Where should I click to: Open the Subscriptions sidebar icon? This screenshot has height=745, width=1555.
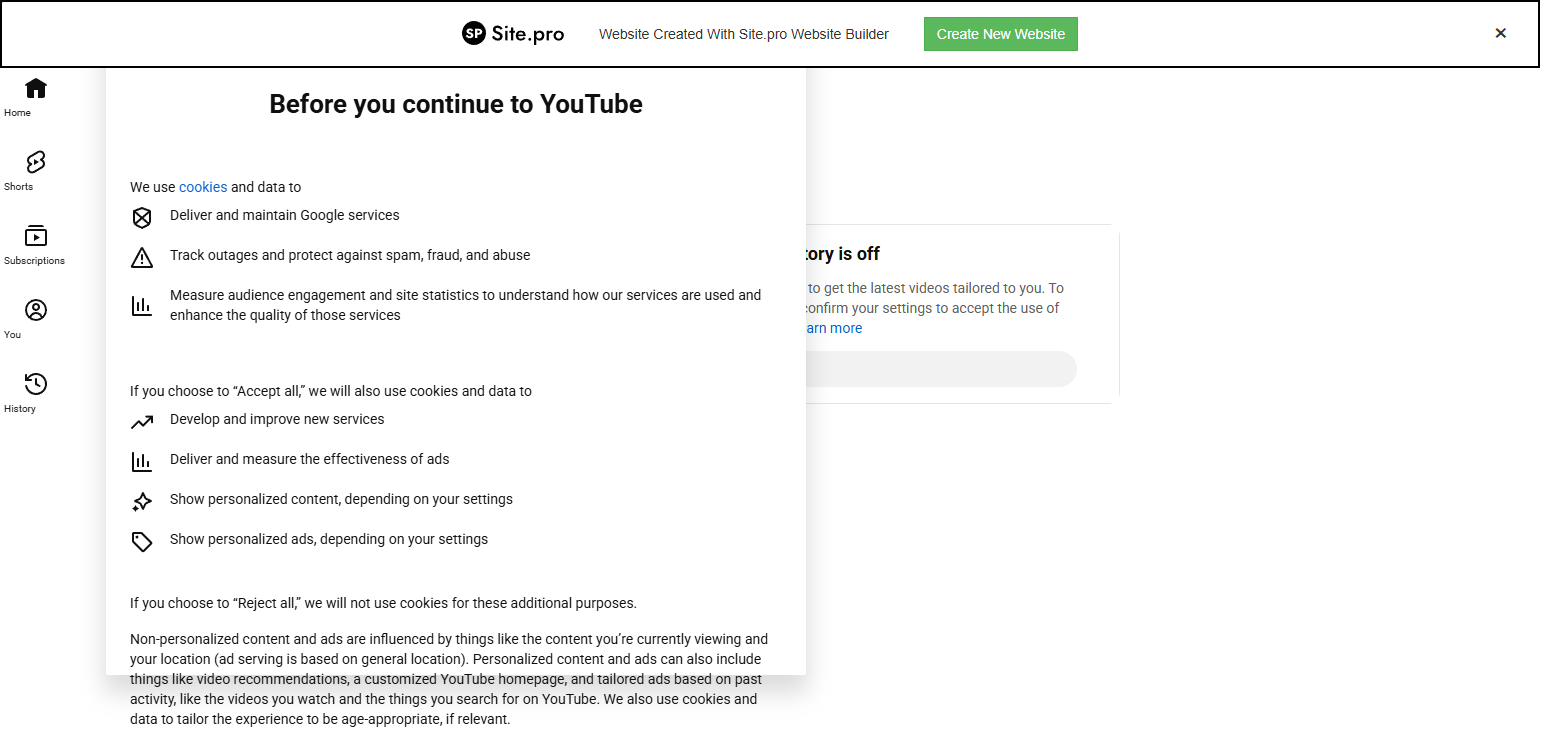point(36,236)
